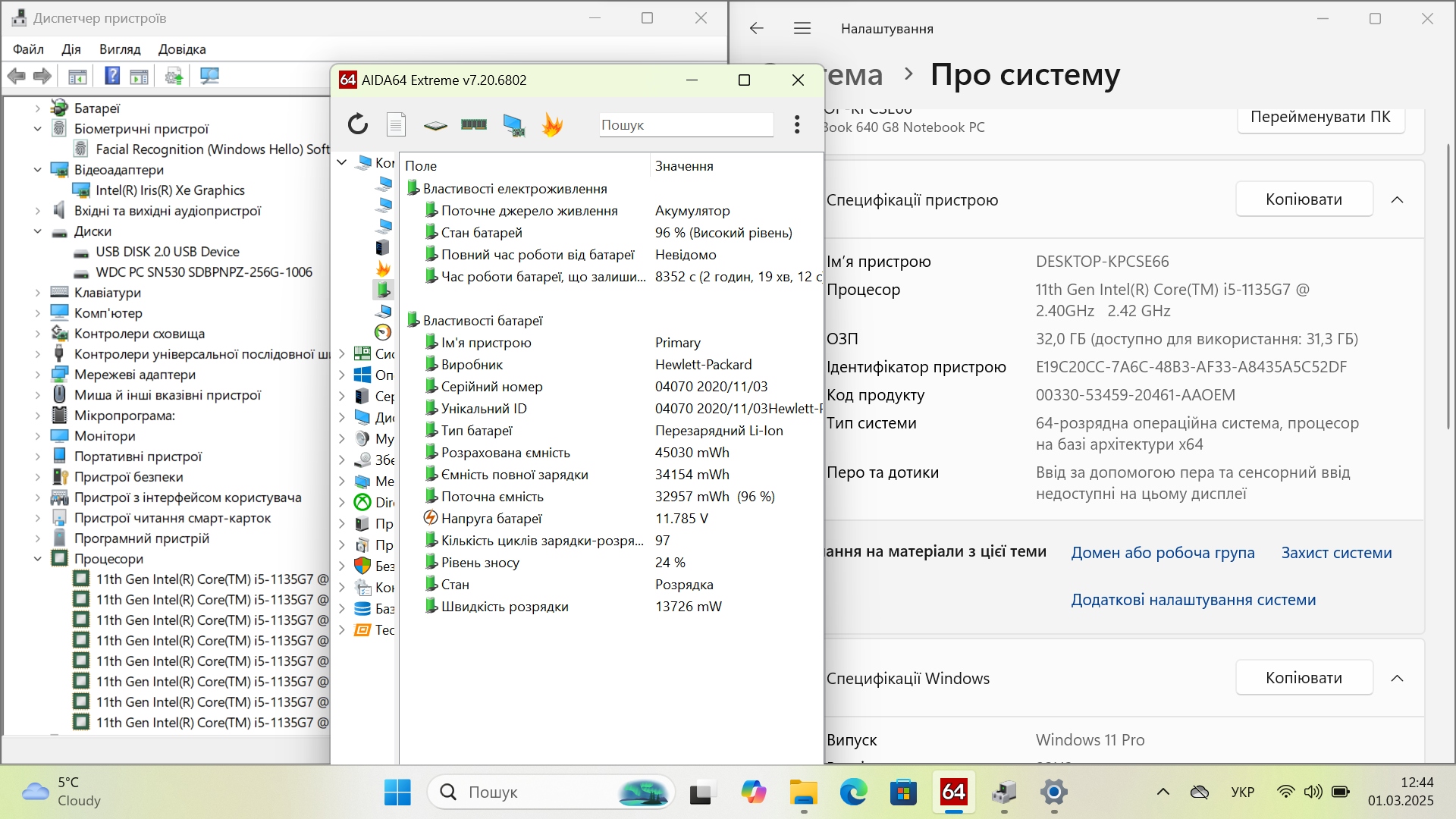1456x819 pixels.
Task: Expand Мережеві адаптери node
Action: click(x=38, y=375)
